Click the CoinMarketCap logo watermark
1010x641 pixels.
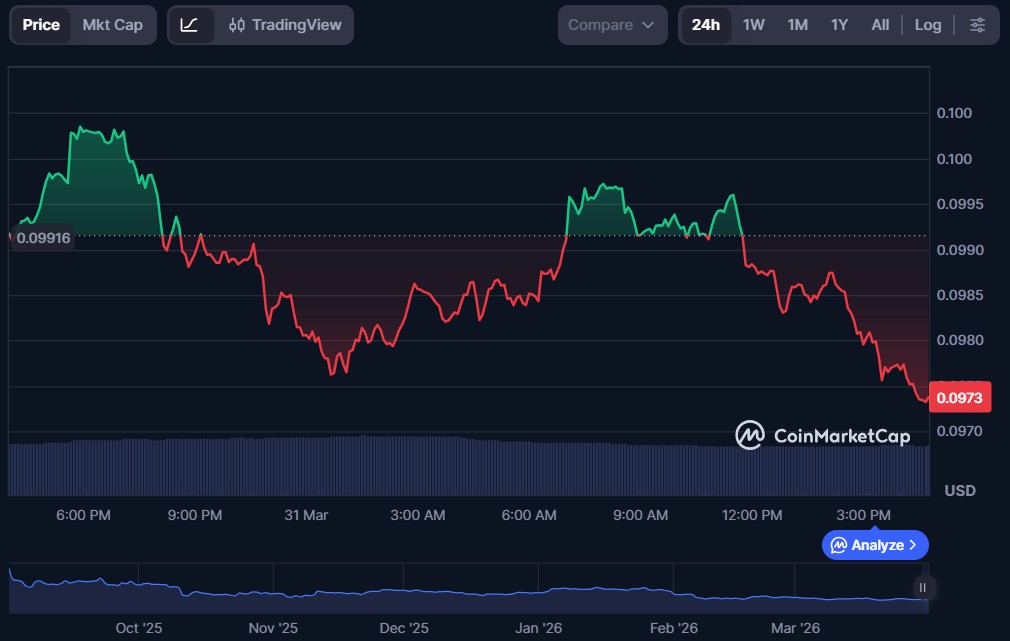click(822, 435)
